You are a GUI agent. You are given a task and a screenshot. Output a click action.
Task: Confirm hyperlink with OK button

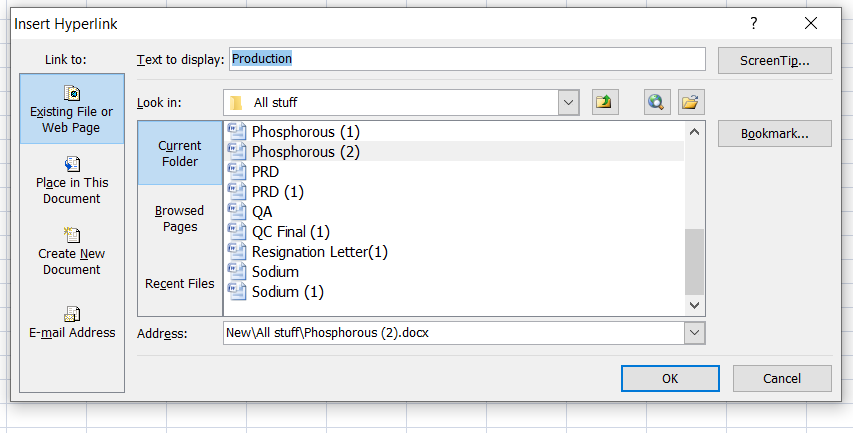click(x=670, y=378)
